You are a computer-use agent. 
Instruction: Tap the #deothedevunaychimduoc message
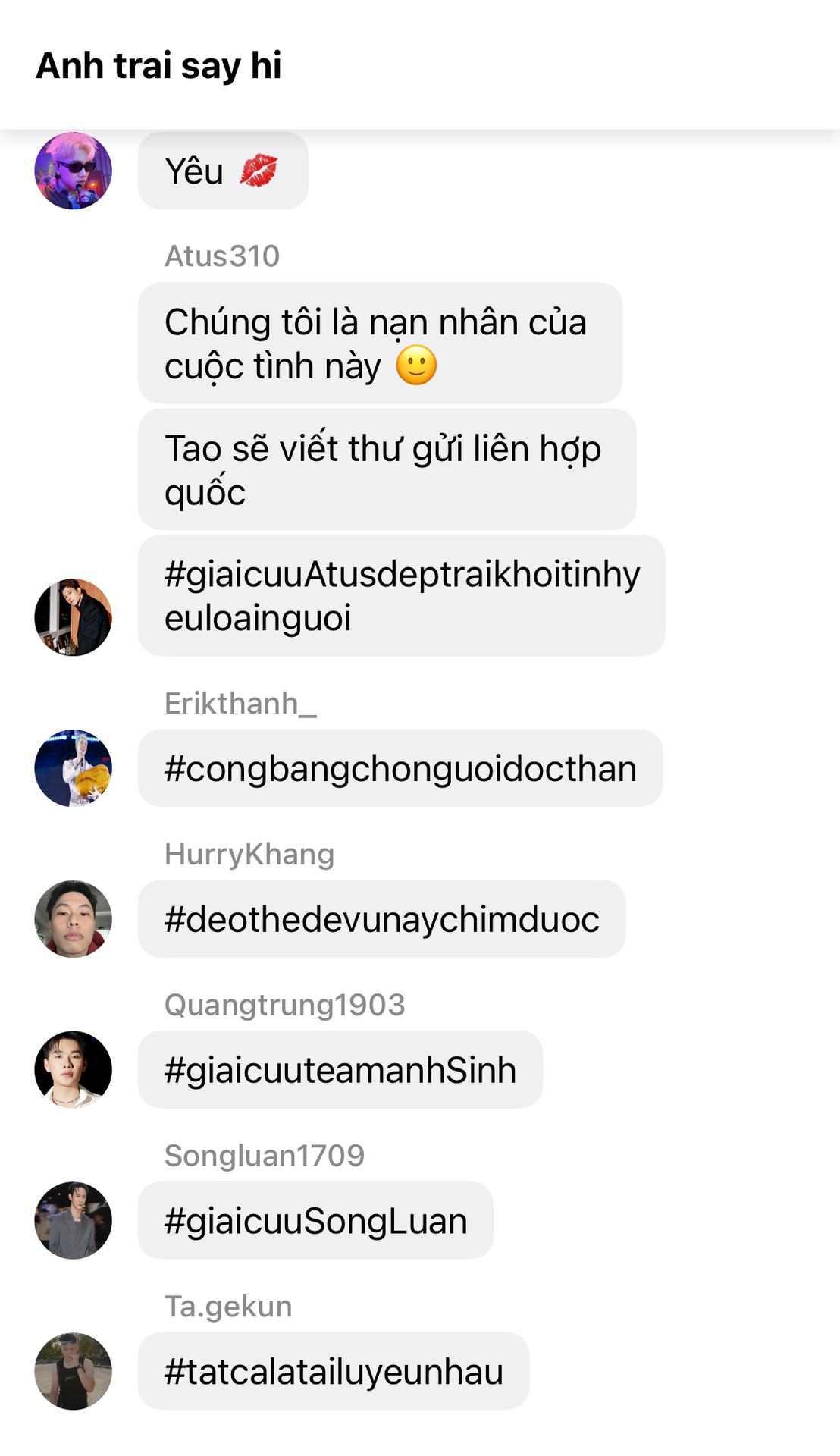[381, 919]
